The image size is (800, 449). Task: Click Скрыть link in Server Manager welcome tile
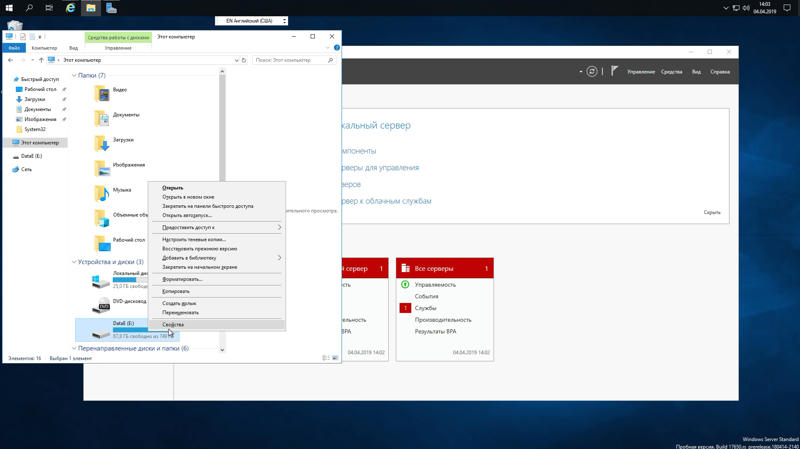click(712, 212)
